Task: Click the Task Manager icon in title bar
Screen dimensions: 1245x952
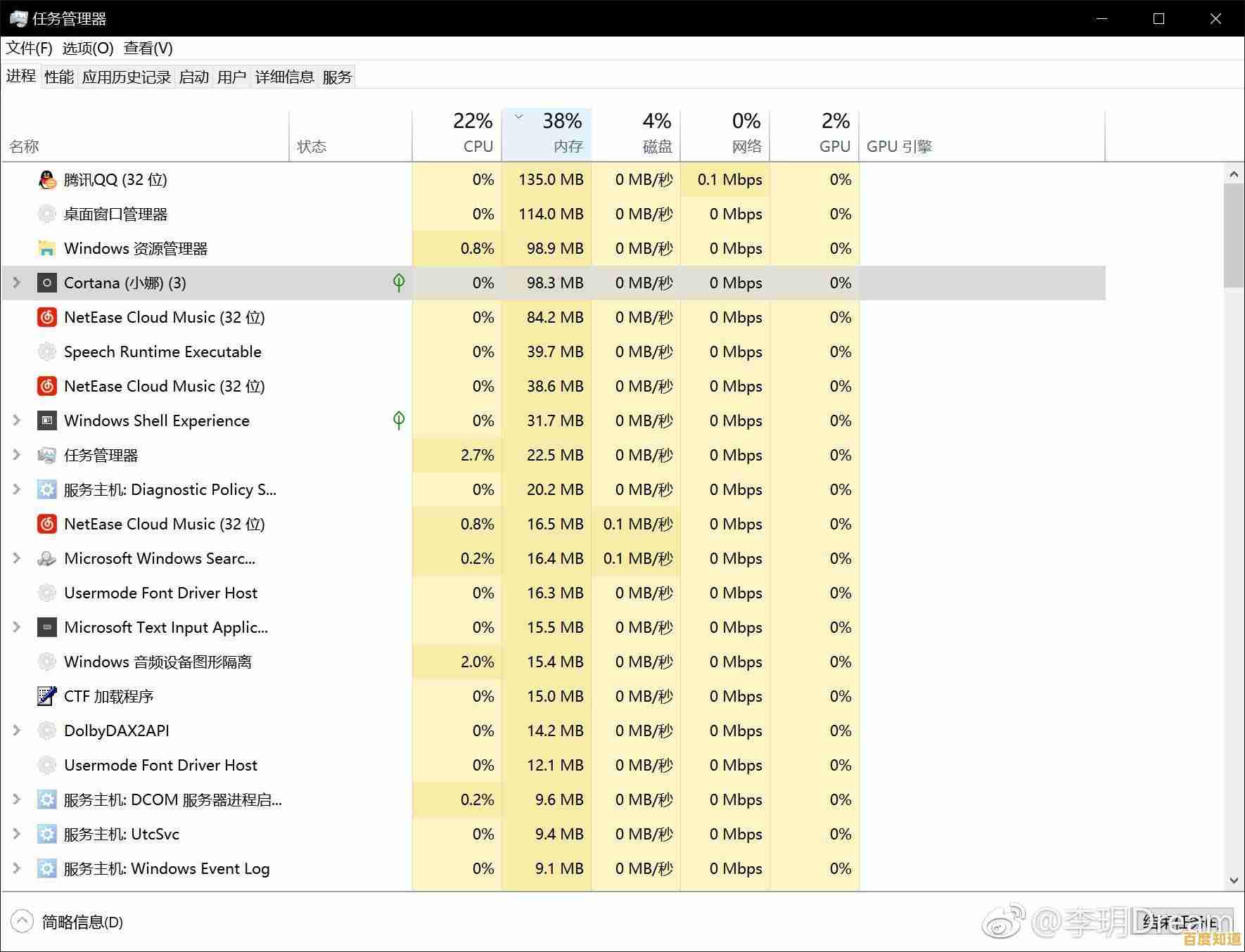Action: pyautogui.click(x=16, y=18)
